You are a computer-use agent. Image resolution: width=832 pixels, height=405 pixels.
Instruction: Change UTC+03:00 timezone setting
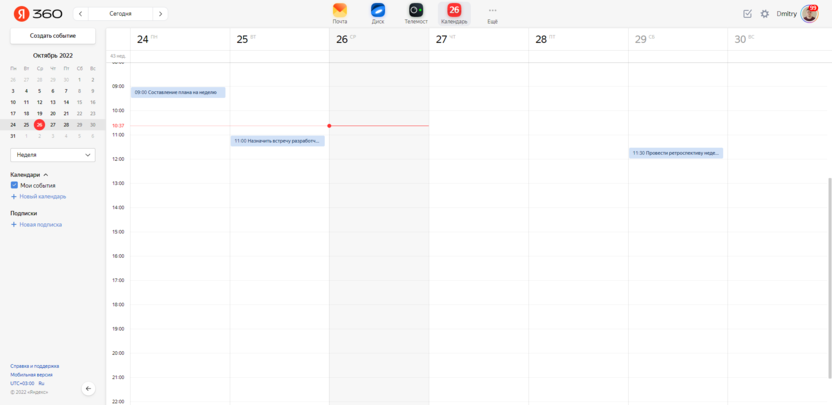(x=22, y=383)
